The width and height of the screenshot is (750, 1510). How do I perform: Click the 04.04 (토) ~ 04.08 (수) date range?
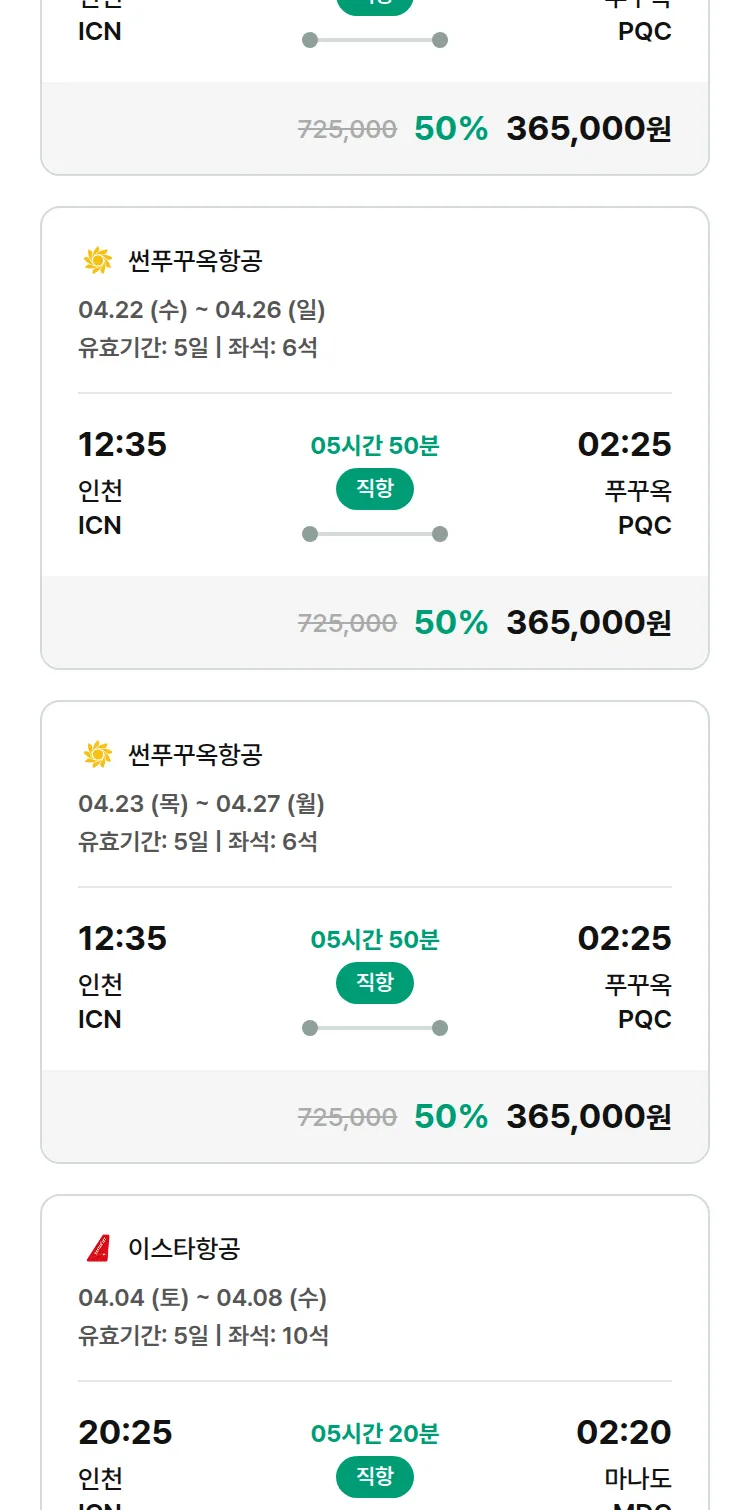pyautogui.click(x=203, y=1298)
